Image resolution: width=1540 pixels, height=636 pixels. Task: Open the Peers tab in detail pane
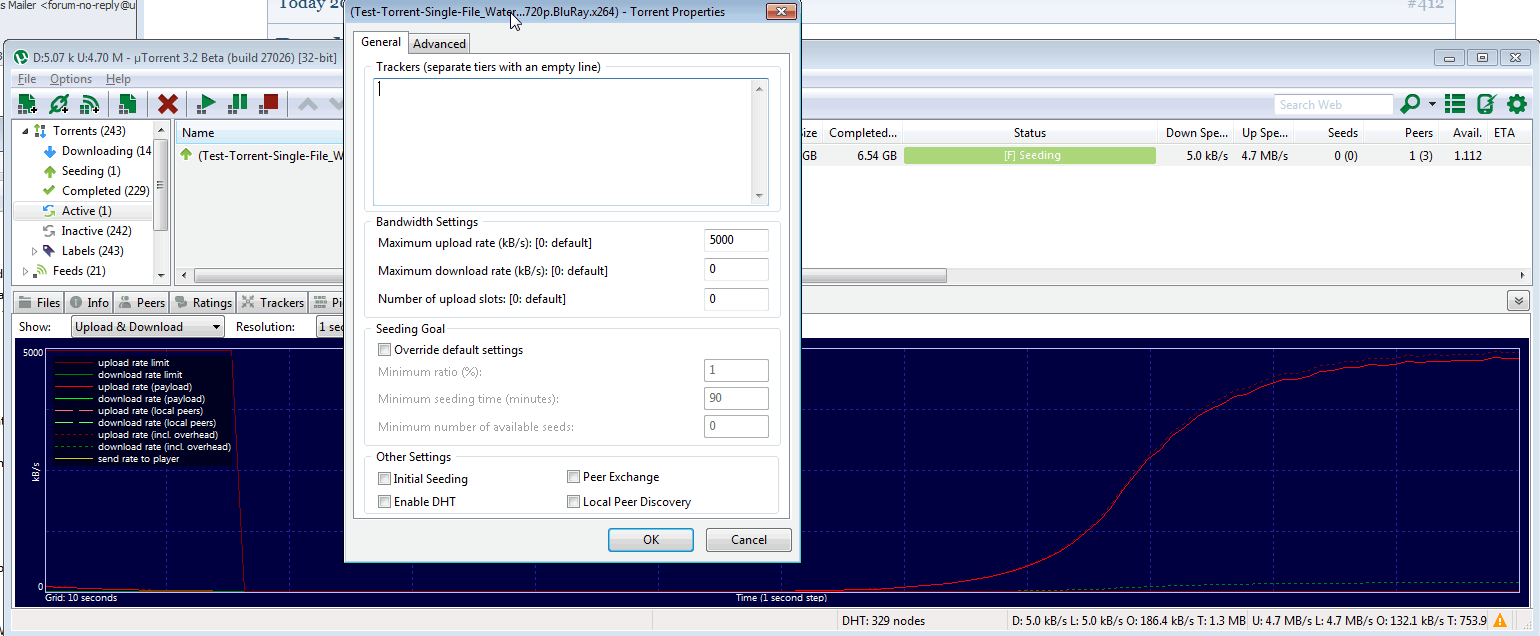[x=141, y=302]
